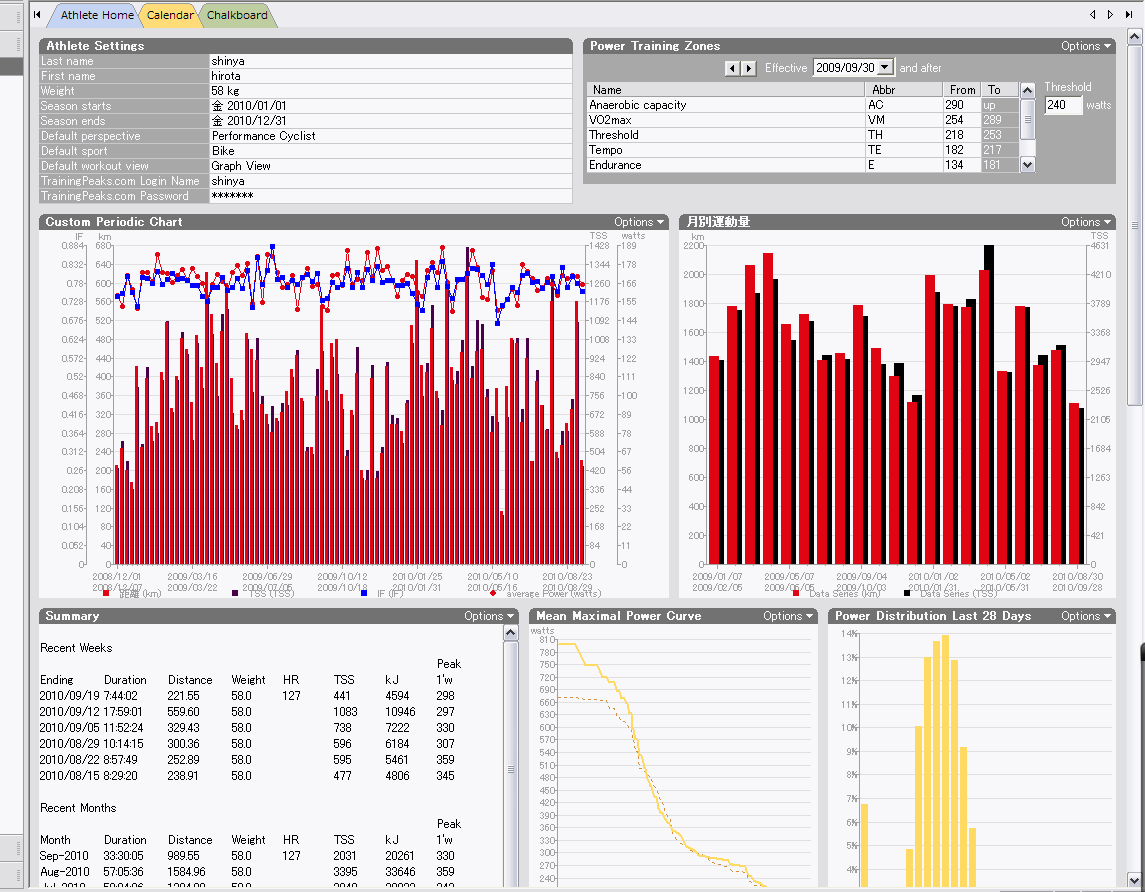Open Options menu for the Summary panel
This screenshot has width=1145, height=892.
click(x=489, y=616)
